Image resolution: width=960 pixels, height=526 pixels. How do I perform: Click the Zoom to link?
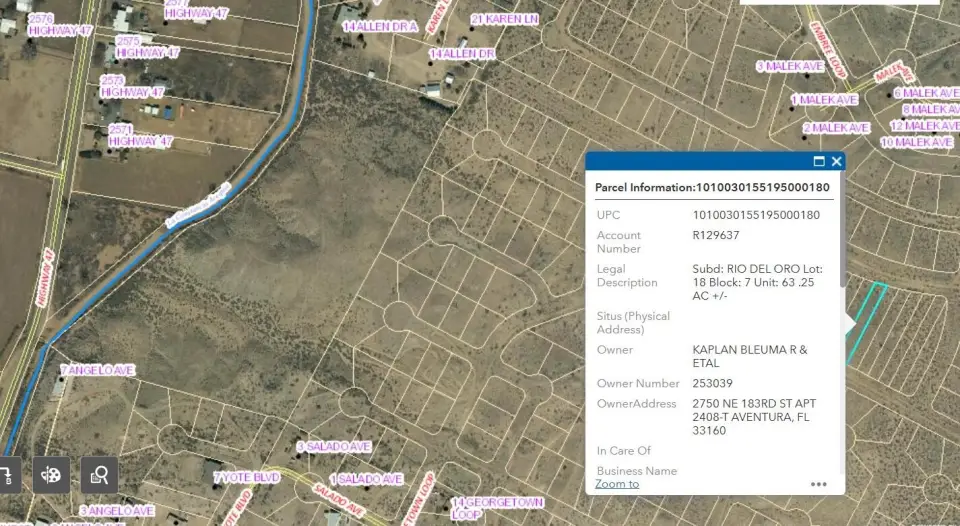pyautogui.click(x=617, y=484)
